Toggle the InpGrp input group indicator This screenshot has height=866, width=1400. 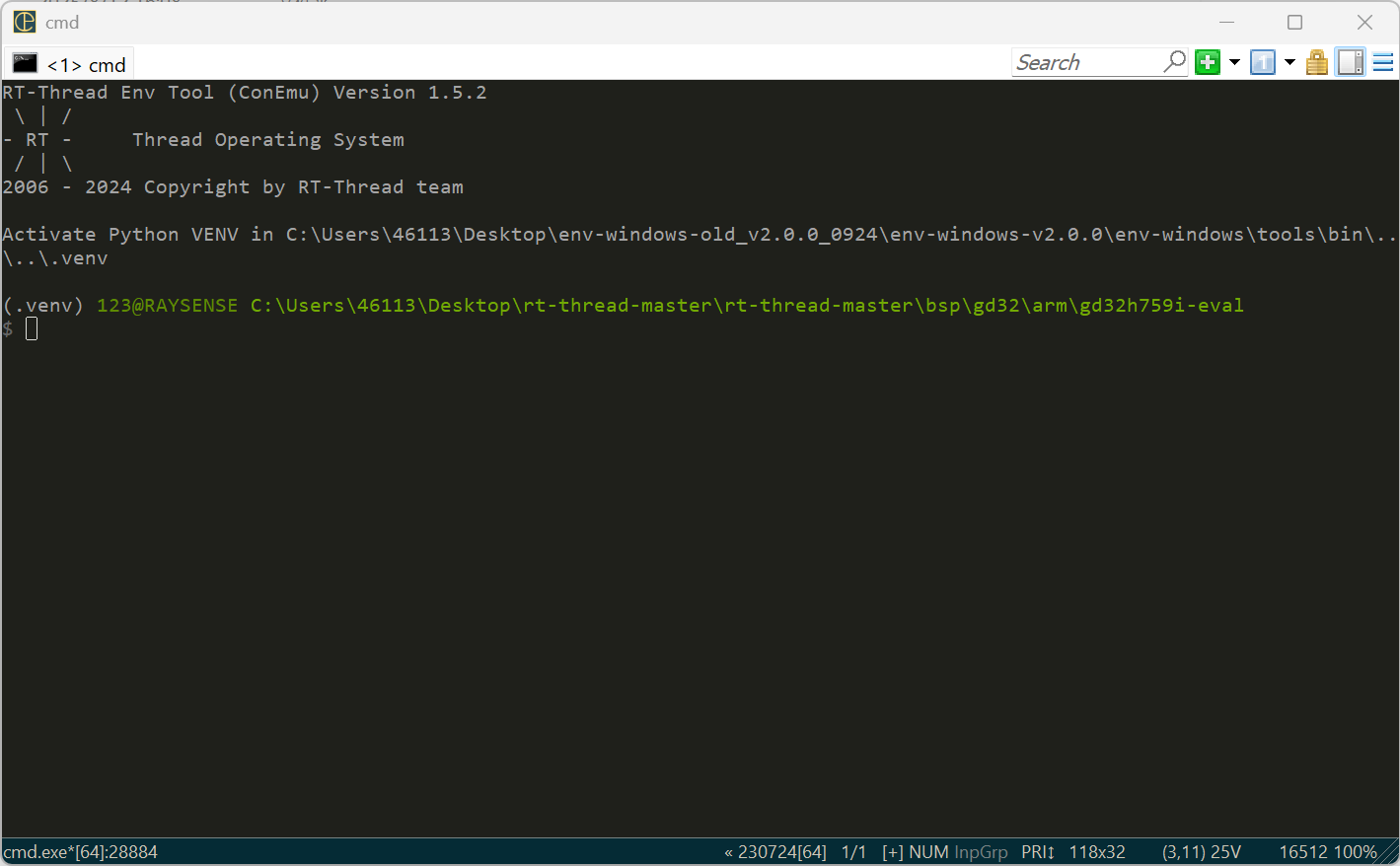coord(982,851)
